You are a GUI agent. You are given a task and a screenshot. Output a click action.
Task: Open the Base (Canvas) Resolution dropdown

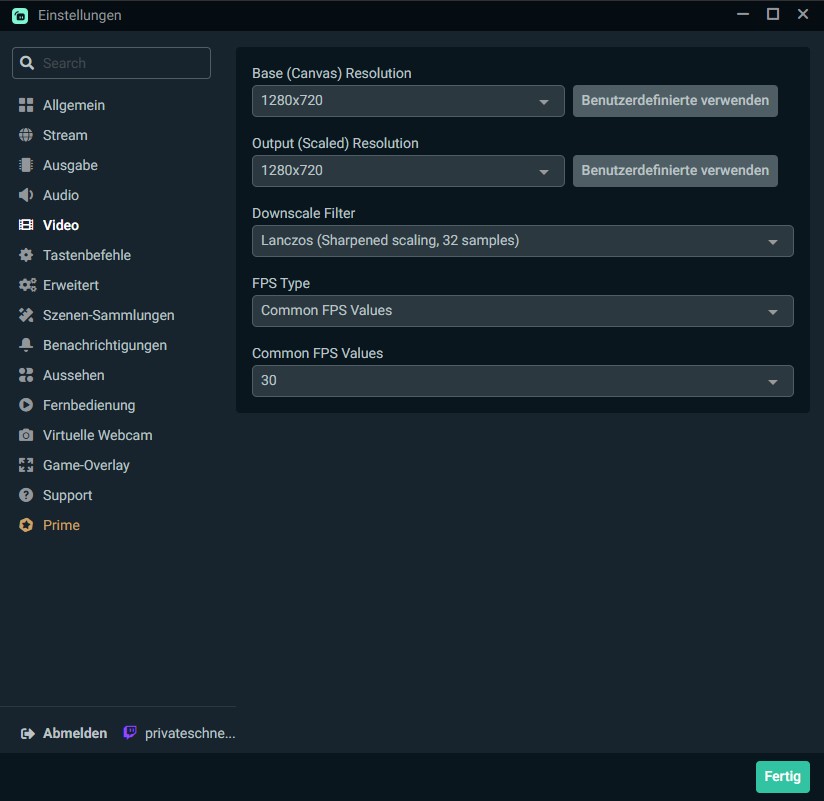tap(408, 101)
